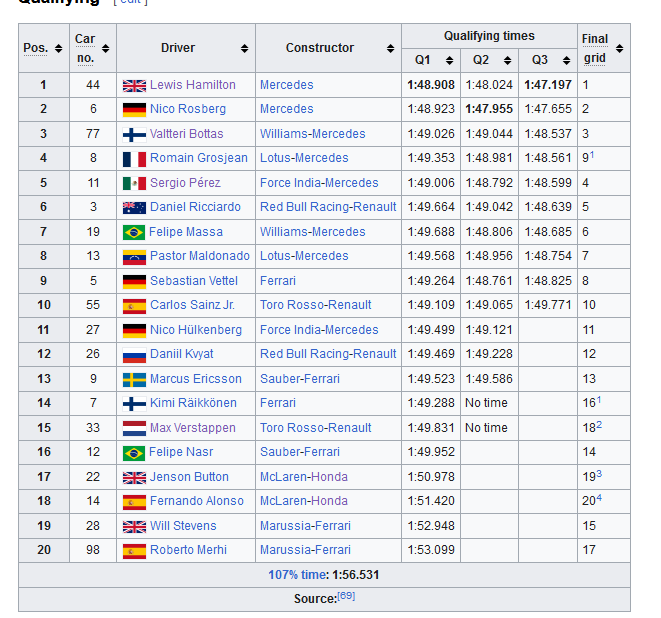The width and height of the screenshot is (661, 618).
Task: Click the French flag beside Romain Grosjean
Action: click(134, 159)
